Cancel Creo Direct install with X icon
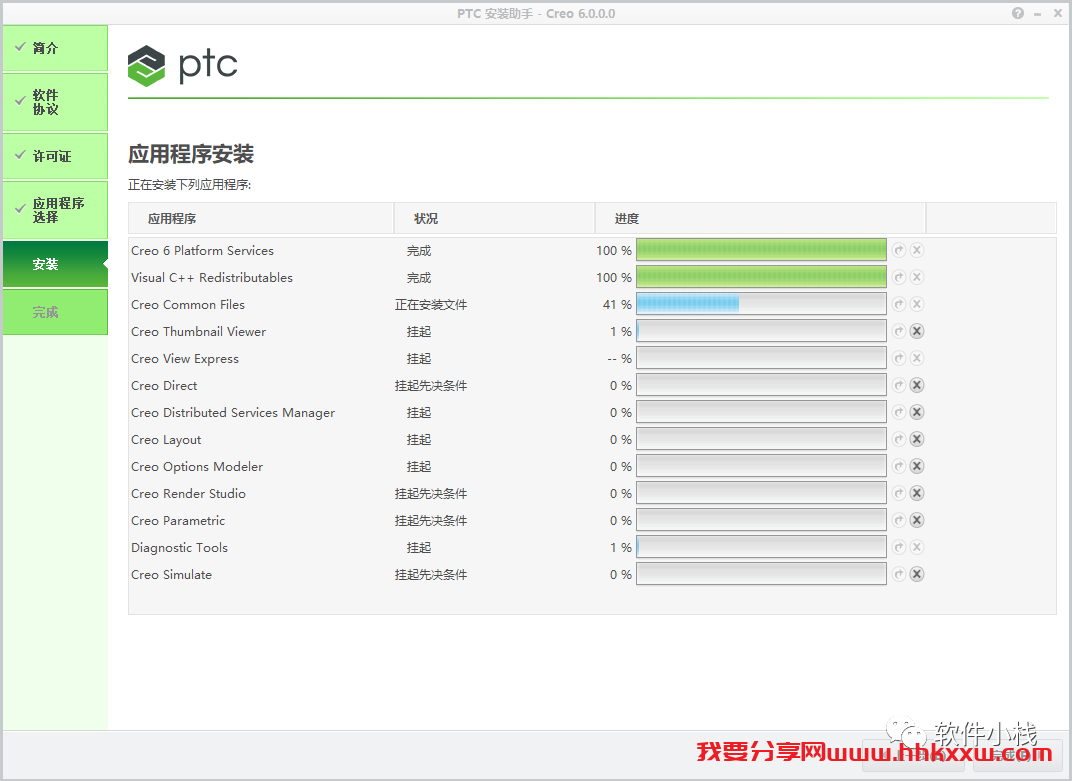This screenshot has width=1072, height=781. (x=917, y=385)
